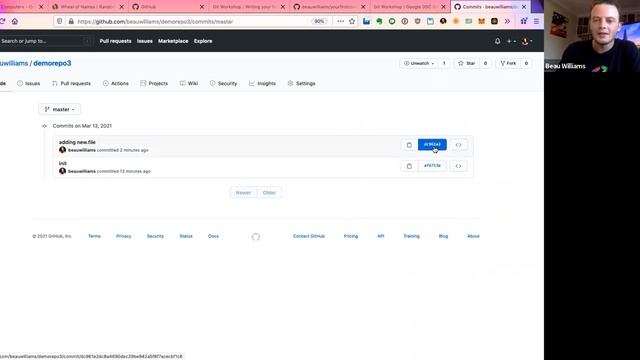Click the Older pagination button
Viewport: 640px width, 360px height.
pos(269,193)
